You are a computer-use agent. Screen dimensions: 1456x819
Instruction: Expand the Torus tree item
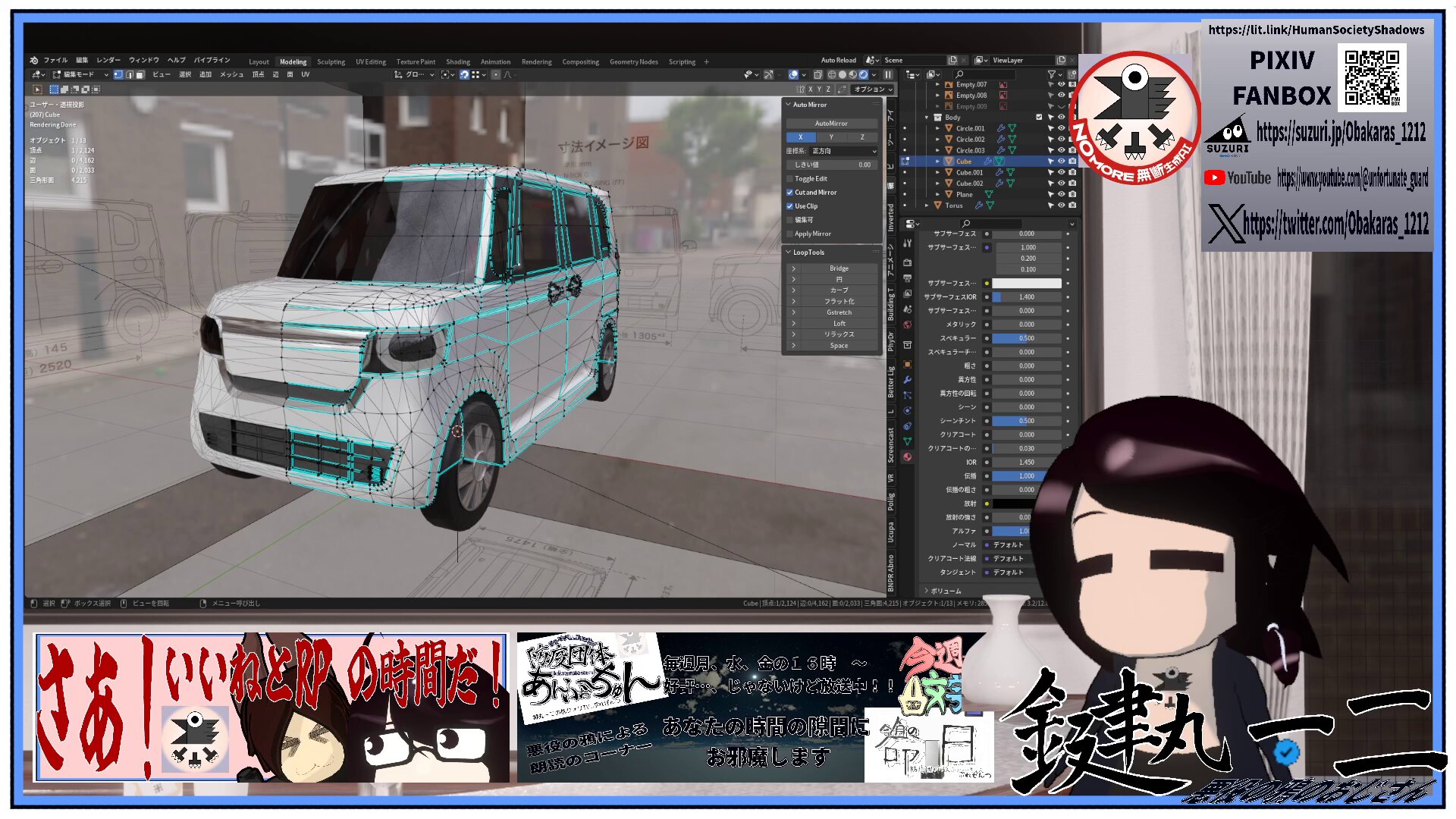pos(927,206)
